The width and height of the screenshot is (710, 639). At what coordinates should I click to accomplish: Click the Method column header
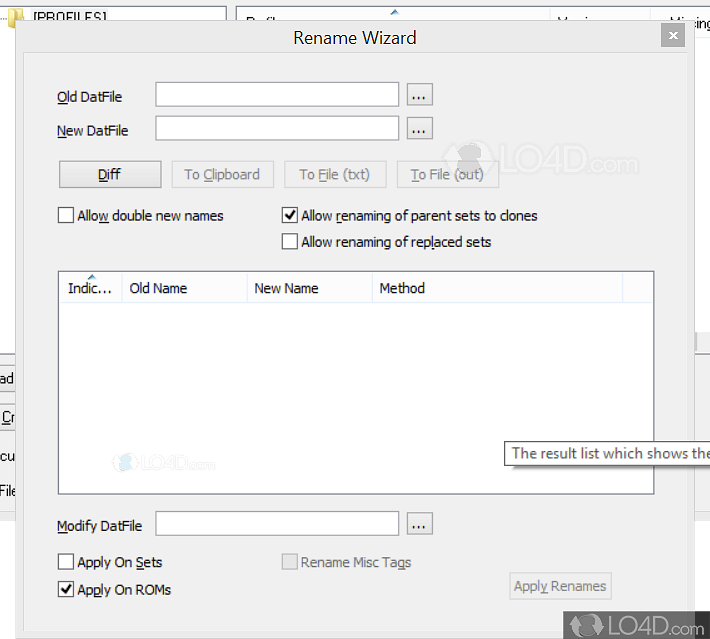[x=497, y=288]
